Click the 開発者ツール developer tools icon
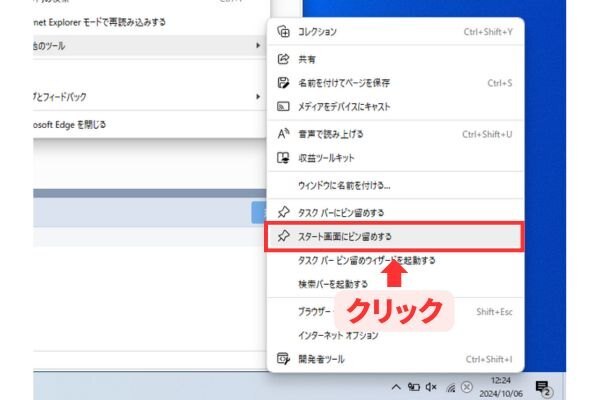 pyautogui.click(x=283, y=359)
